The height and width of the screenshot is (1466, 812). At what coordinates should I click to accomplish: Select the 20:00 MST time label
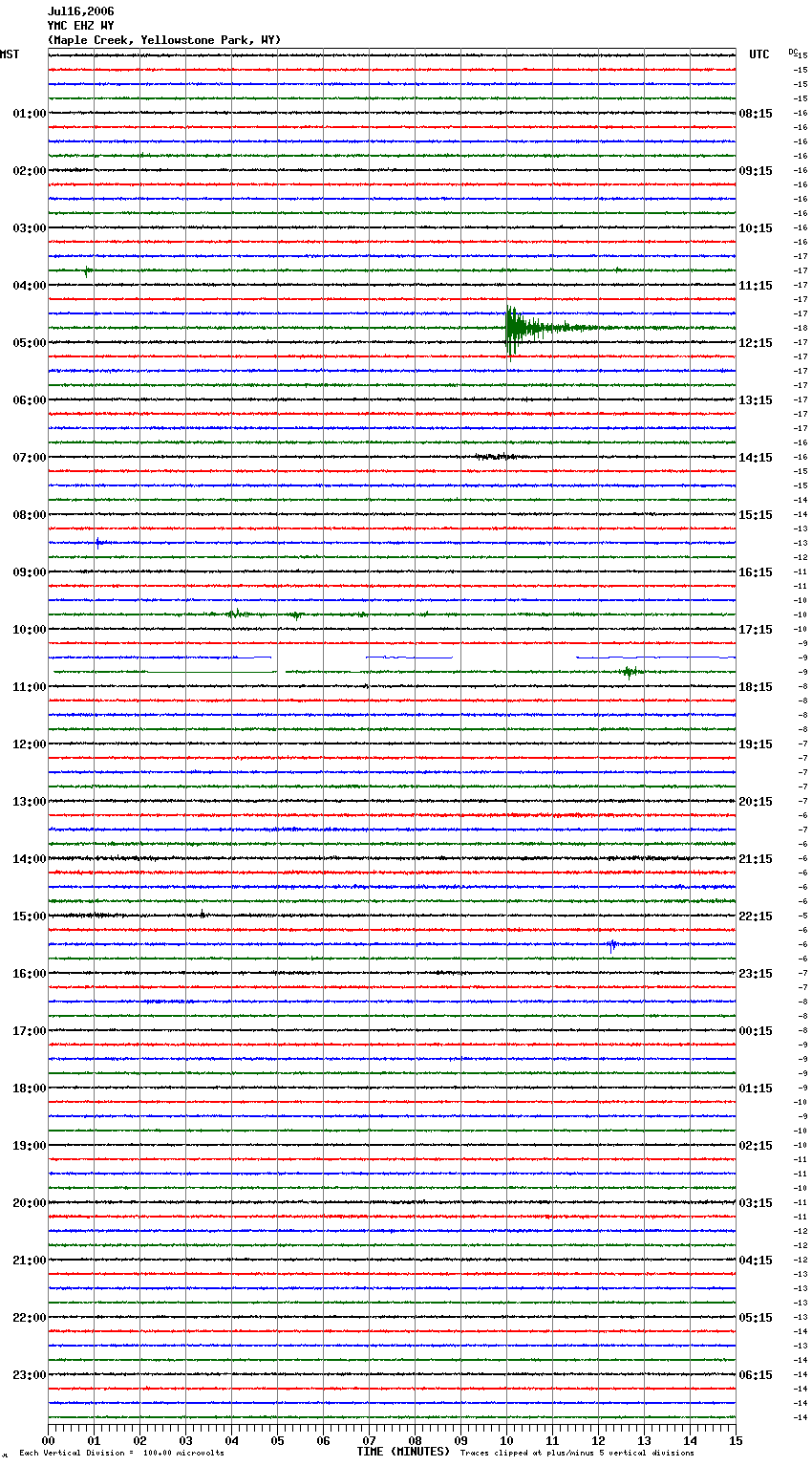tap(30, 1203)
